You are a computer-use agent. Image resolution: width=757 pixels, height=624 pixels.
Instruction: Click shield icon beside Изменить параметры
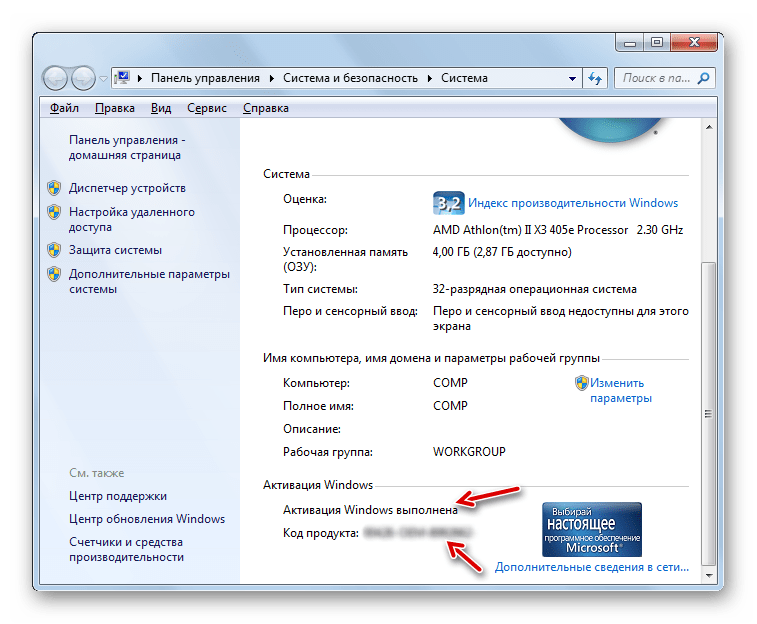point(582,383)
